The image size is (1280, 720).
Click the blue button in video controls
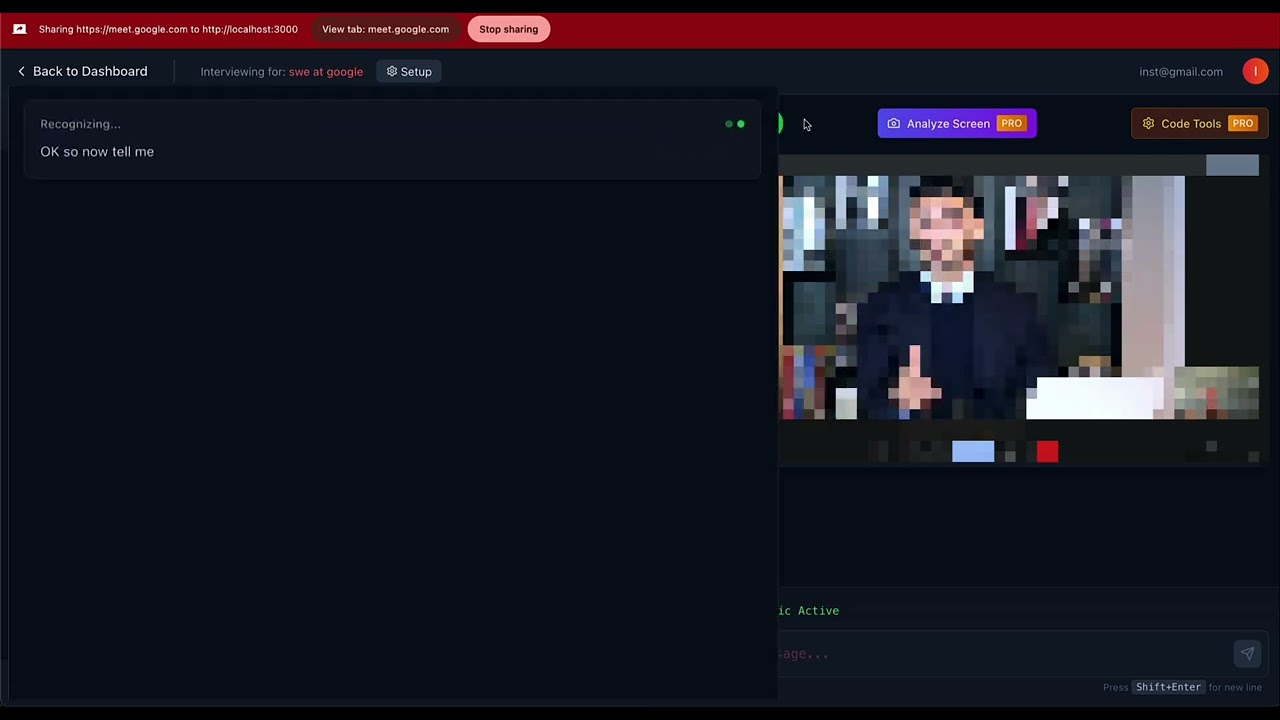pyautogui.click(x=973, y=452)
